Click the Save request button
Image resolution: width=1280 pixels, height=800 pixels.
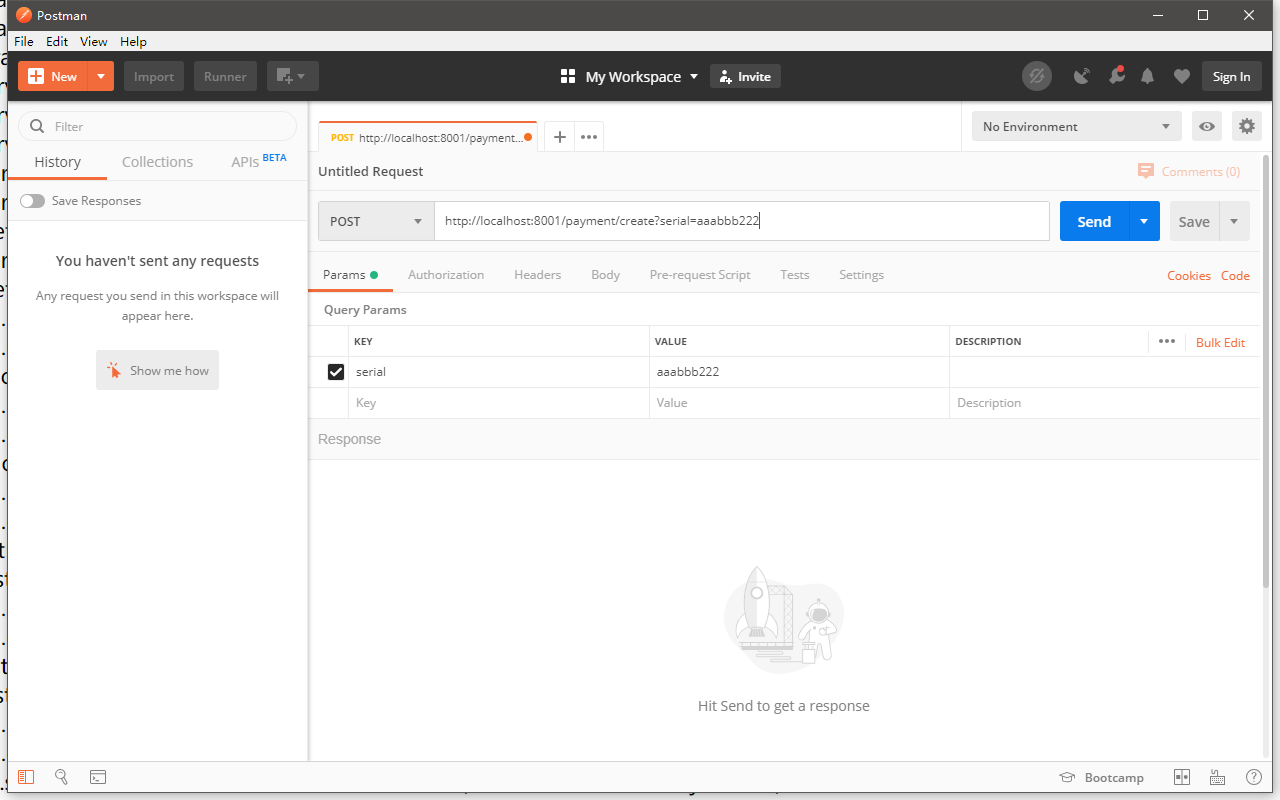point(1194,221)
